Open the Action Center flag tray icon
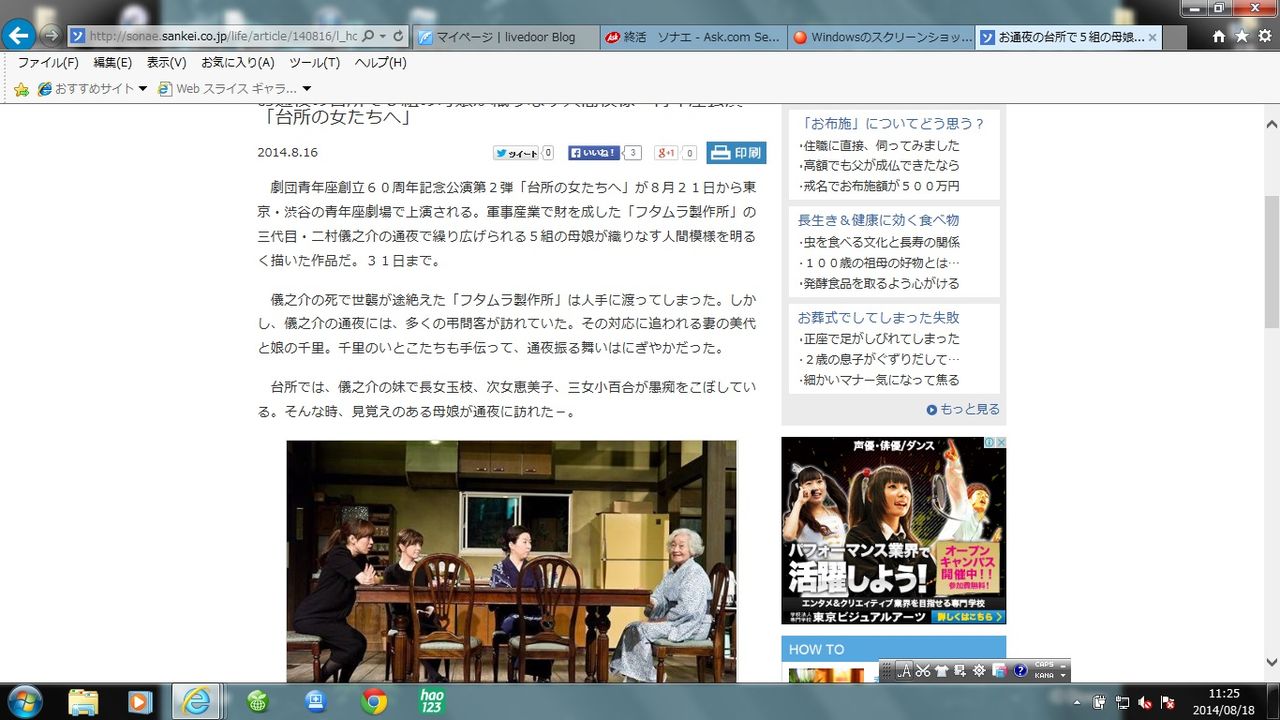Viewport: 1280px width, 720px height. pos(1167,702)
